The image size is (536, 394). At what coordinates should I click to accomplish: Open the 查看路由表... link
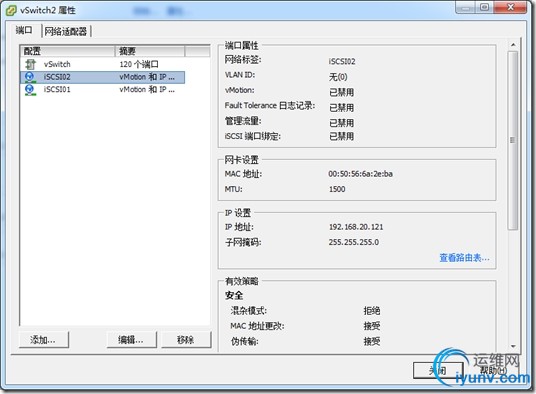pos(464,258)
